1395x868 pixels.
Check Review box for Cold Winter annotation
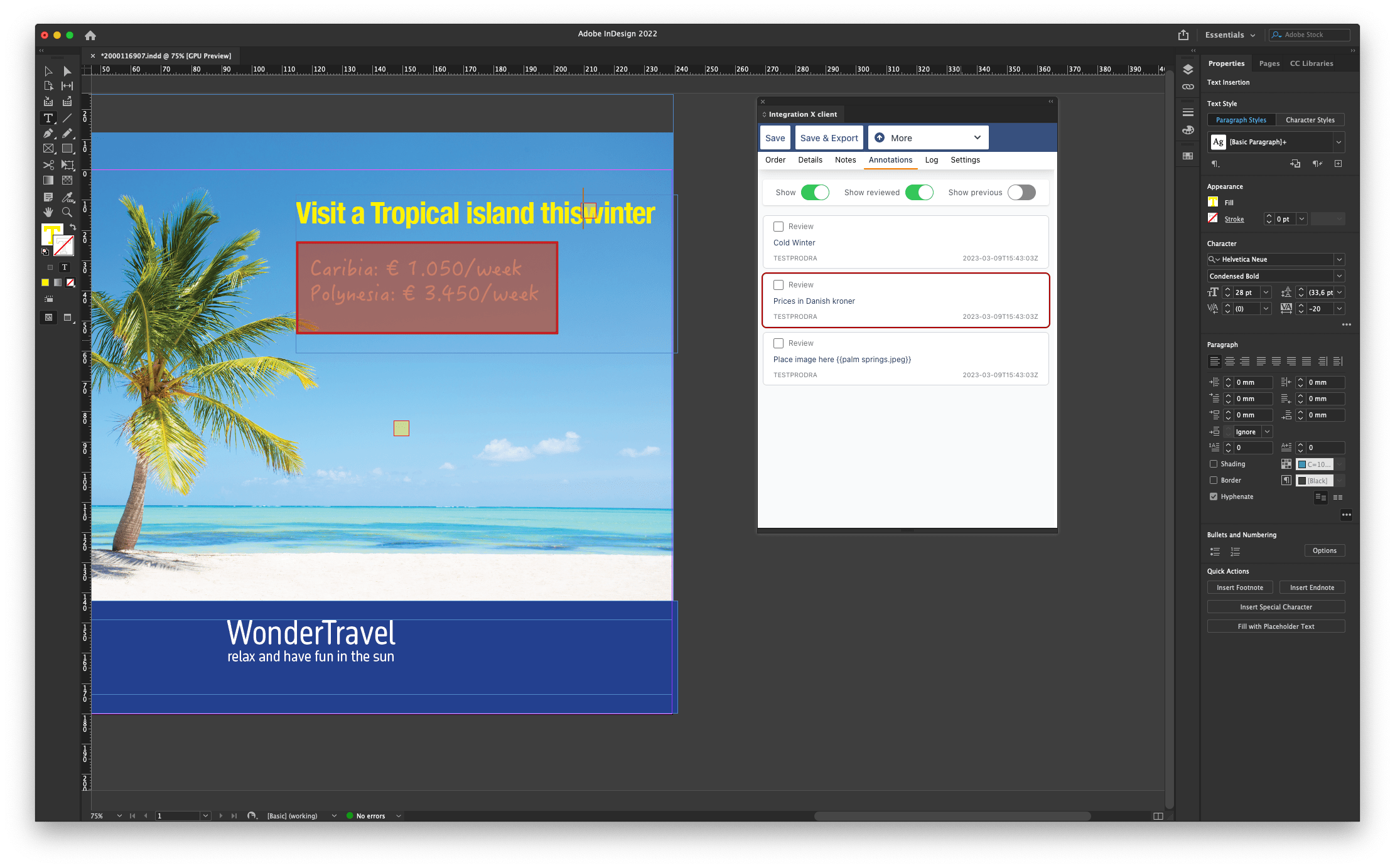(x=778, y=227)
